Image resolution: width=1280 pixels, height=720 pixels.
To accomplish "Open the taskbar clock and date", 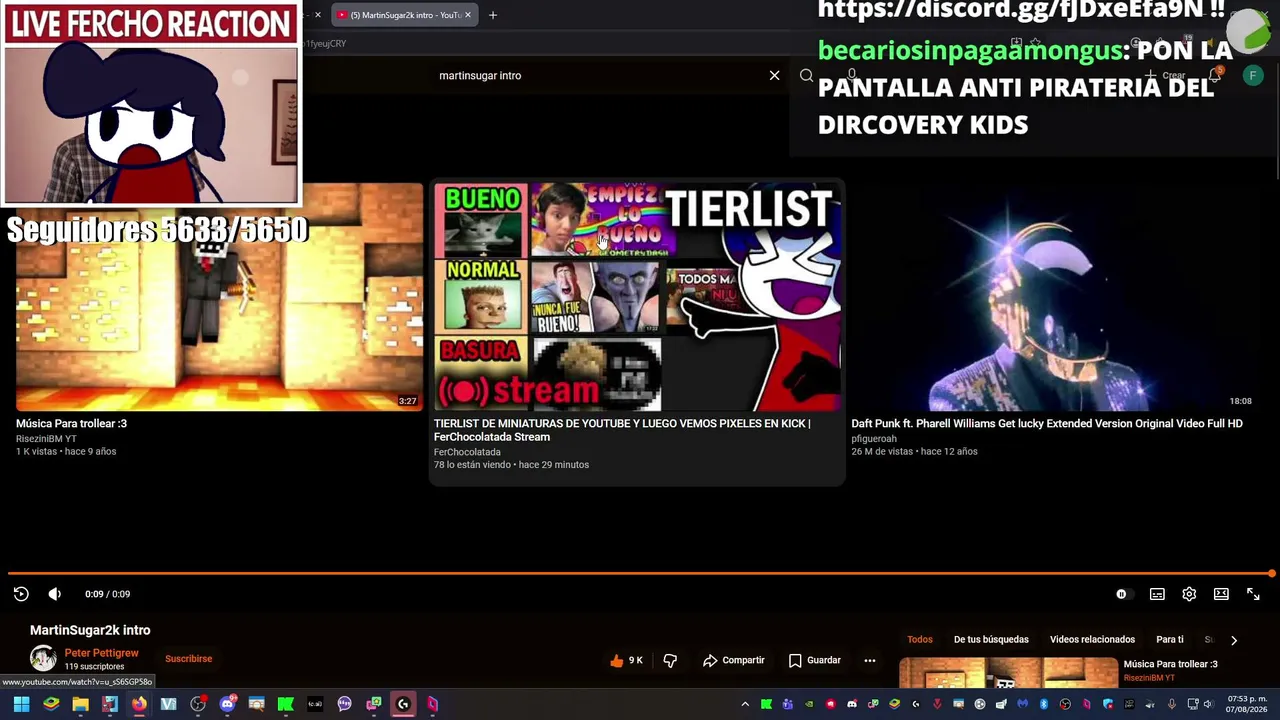I will tap(1247, 704).
